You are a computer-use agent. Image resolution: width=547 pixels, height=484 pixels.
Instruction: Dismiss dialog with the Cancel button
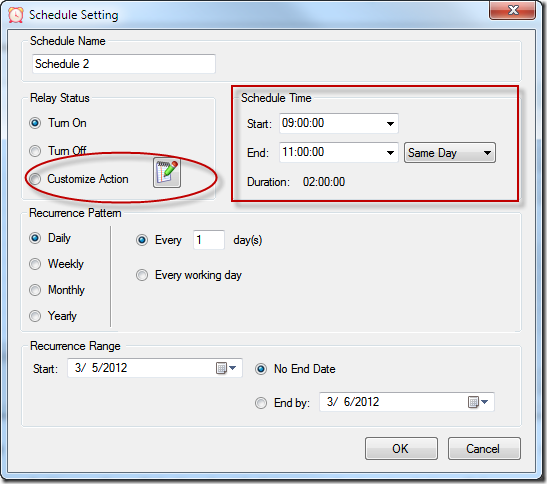pos(484,448)
